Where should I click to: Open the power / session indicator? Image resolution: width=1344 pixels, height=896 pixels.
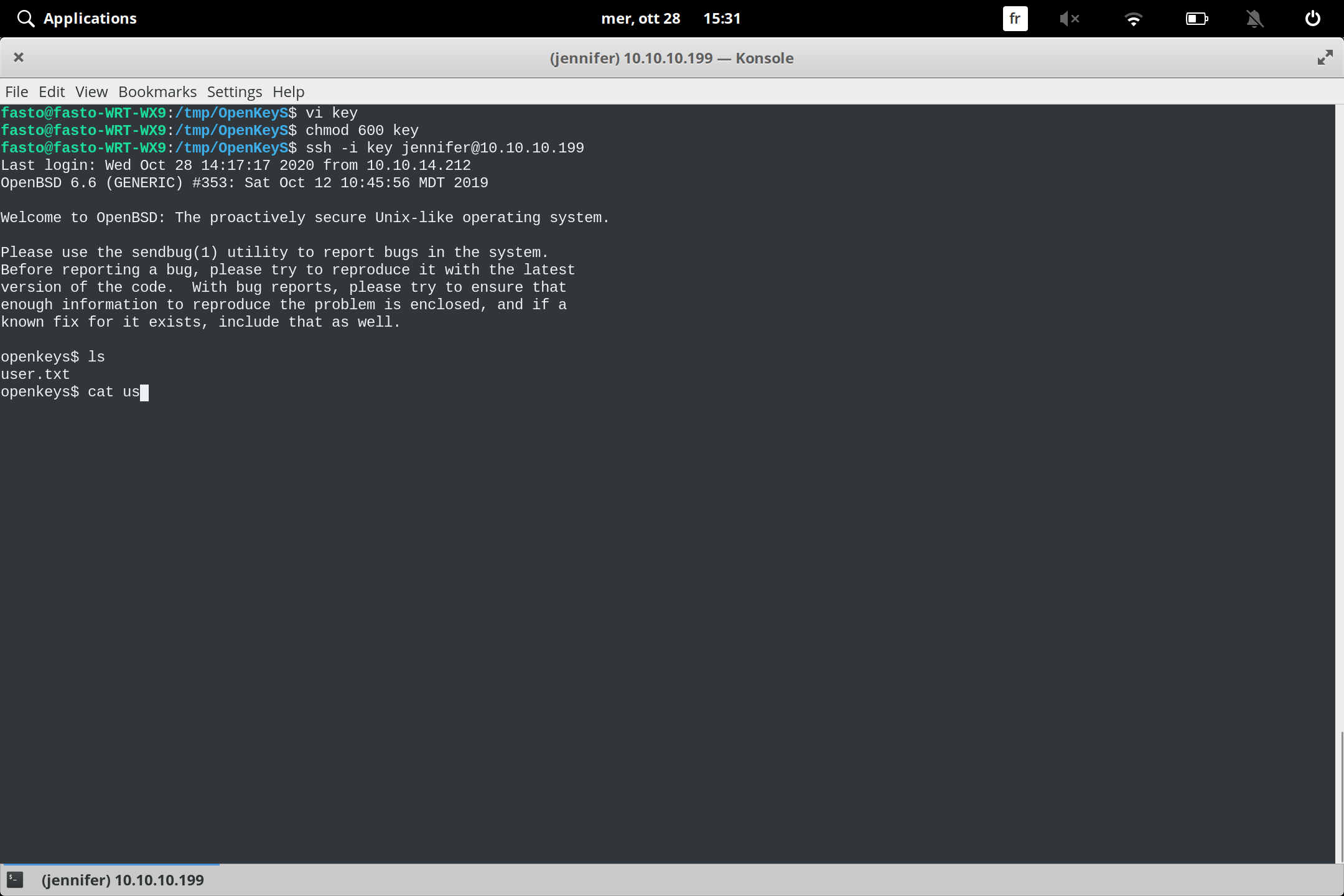[x=1312, y=18]
